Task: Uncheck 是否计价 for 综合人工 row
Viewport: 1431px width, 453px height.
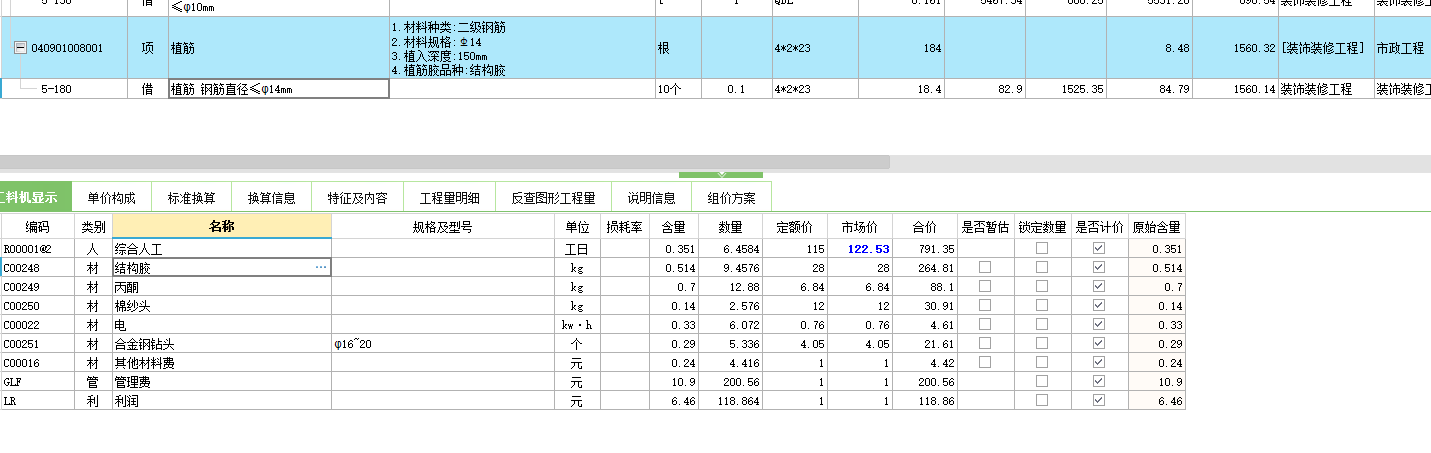Action: click(1100, 249)
